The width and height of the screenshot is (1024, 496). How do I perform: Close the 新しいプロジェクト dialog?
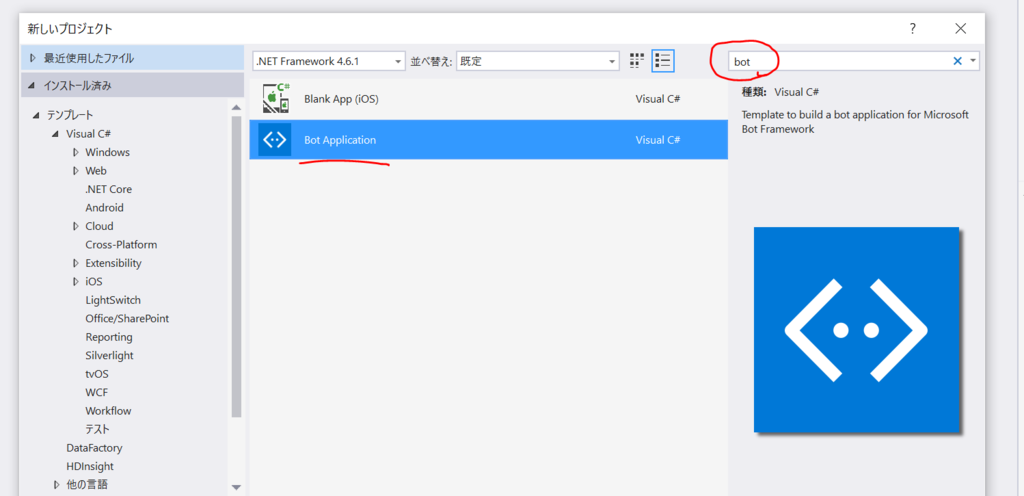[960, 28]
